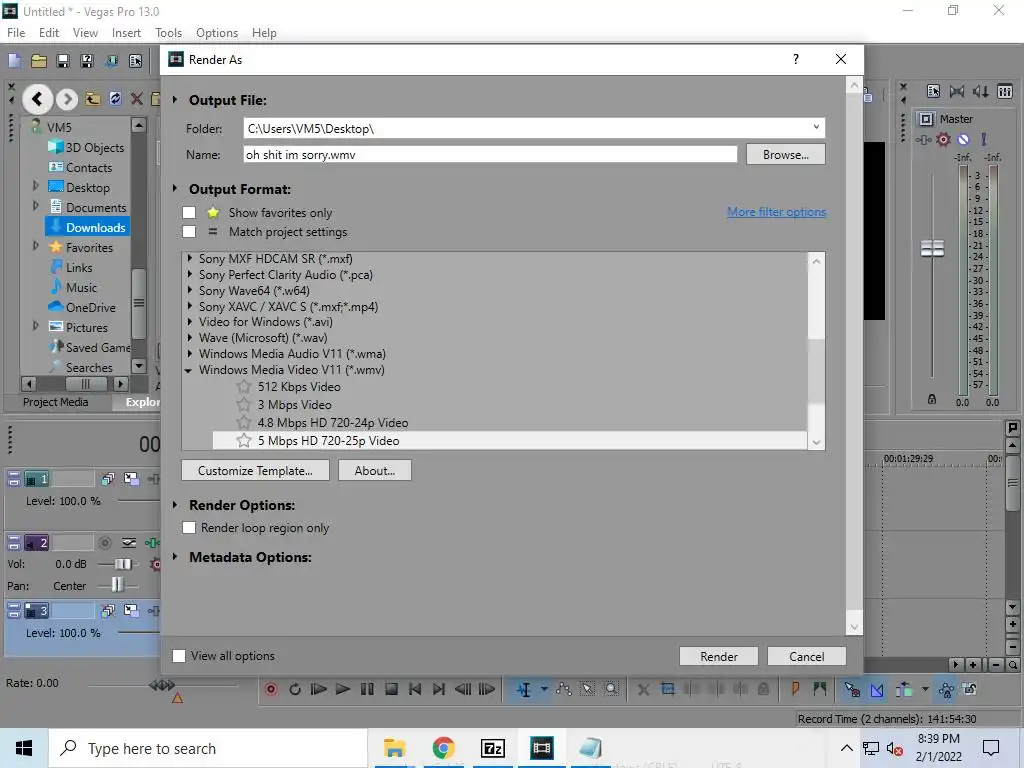Click the explorer red Delete X icon
1024x768 pixels.
[x=136, y=99]
